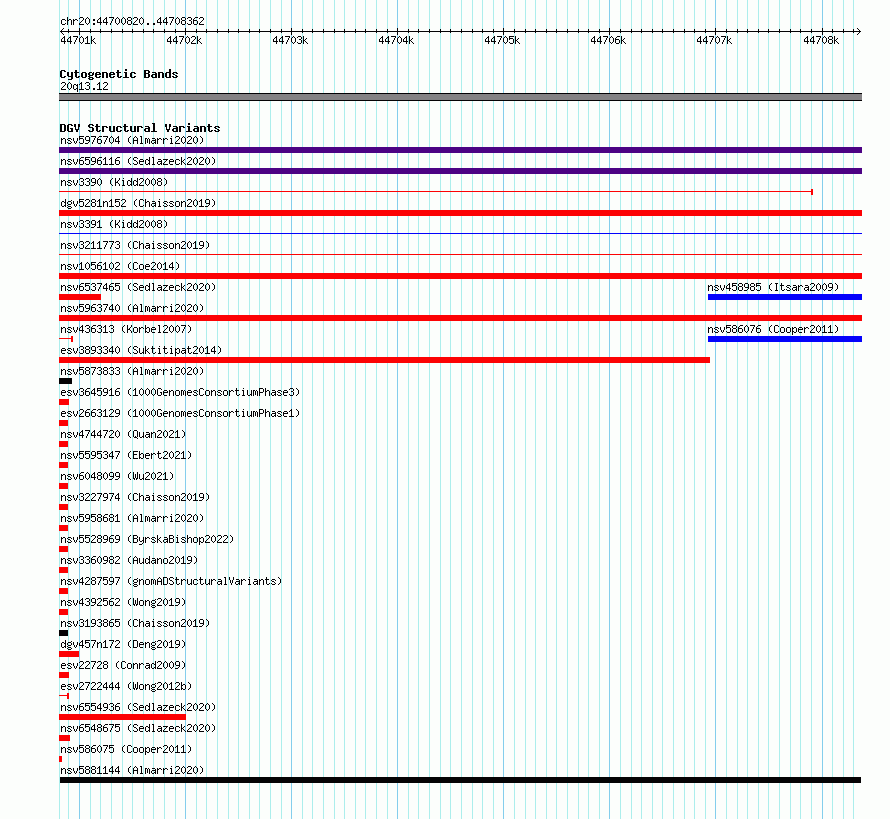
Task: Click the chr20:44700820..44708362 coordinate text
Action: pyautogui.click(x=132, y=22)
